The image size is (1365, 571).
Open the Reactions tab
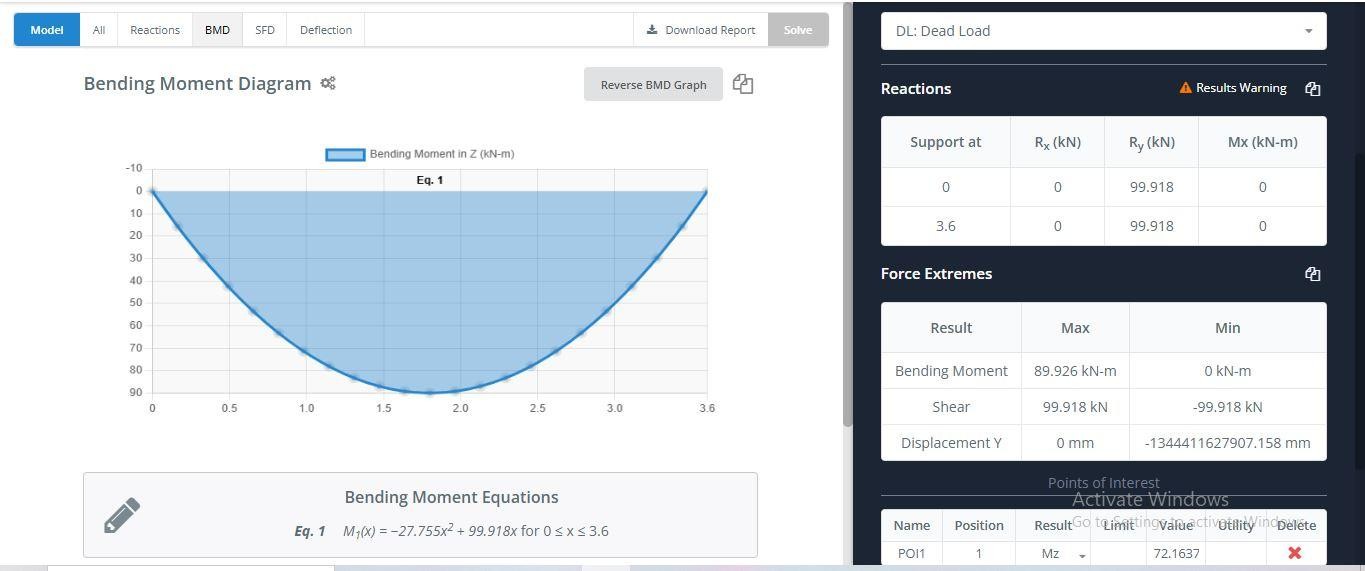(x=155, y=30)
